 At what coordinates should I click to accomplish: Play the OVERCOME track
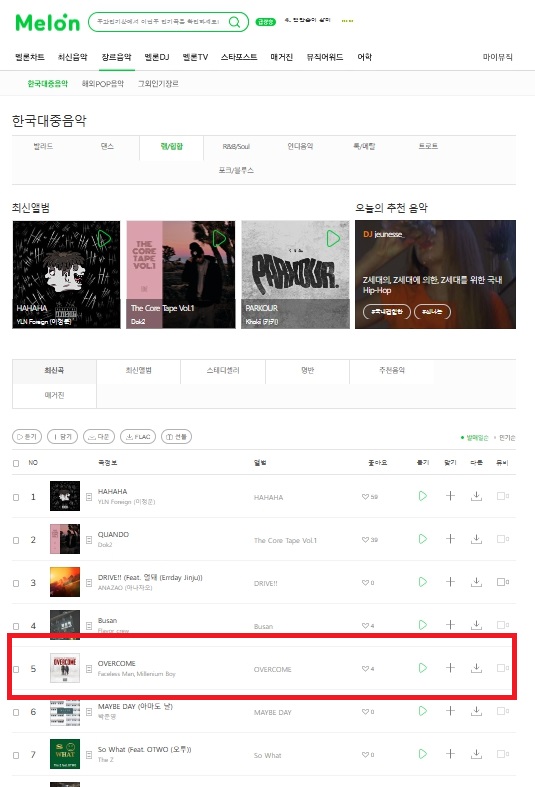click(x=423, y=668)
